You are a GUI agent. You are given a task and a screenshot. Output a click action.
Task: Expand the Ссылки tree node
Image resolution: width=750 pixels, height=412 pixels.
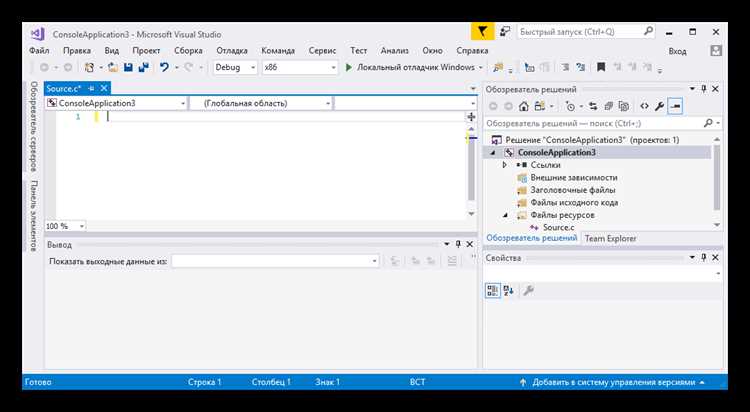[505, 165]
